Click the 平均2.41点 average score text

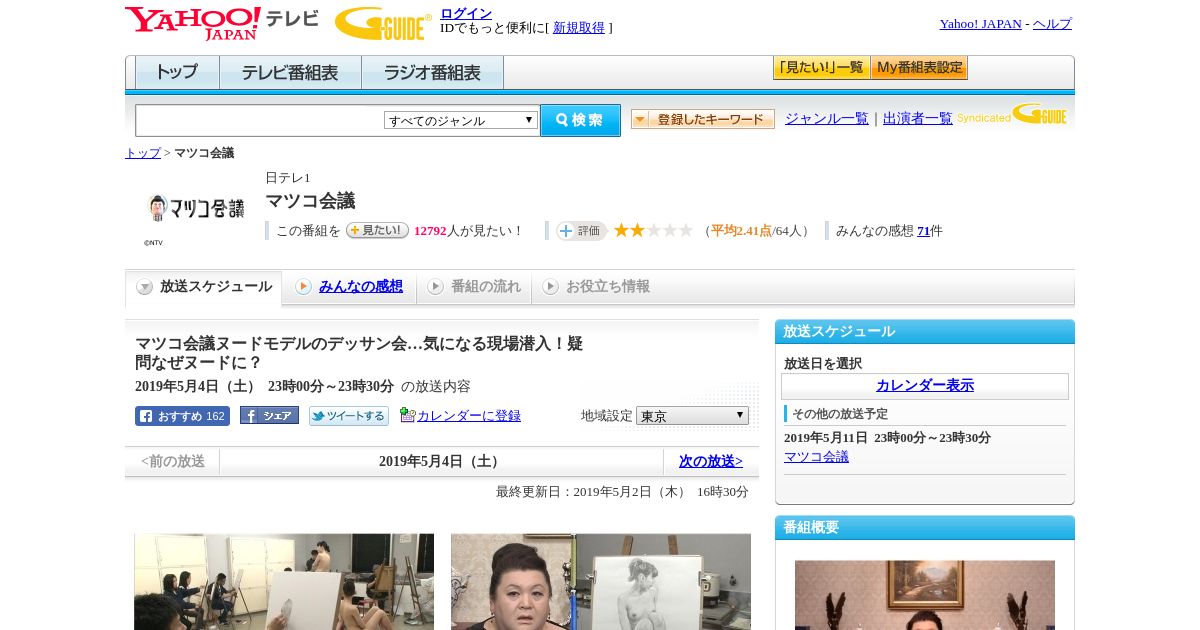(x=741, y=231)
